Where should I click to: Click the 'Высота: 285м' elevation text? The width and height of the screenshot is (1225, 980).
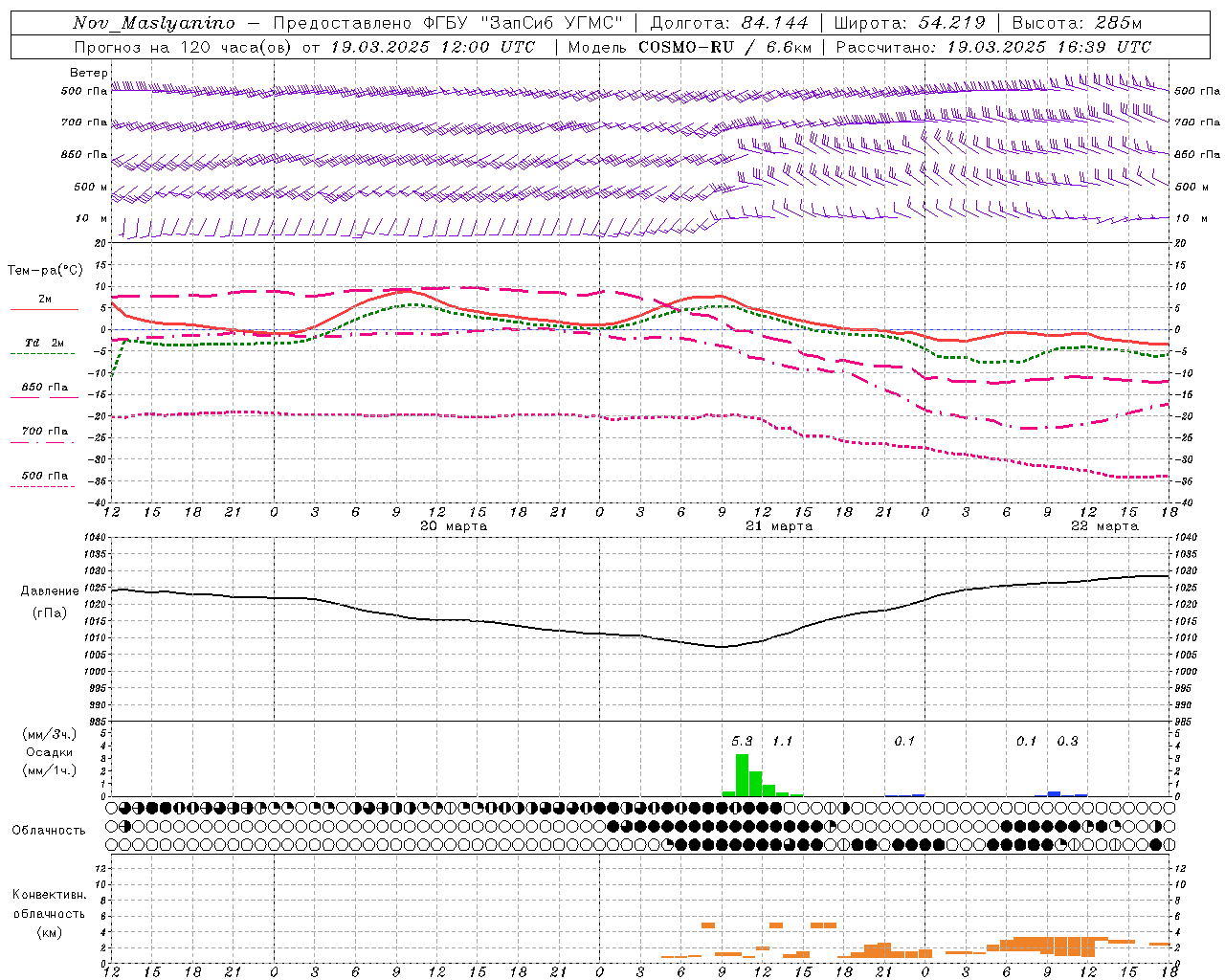pos(1077,23)
